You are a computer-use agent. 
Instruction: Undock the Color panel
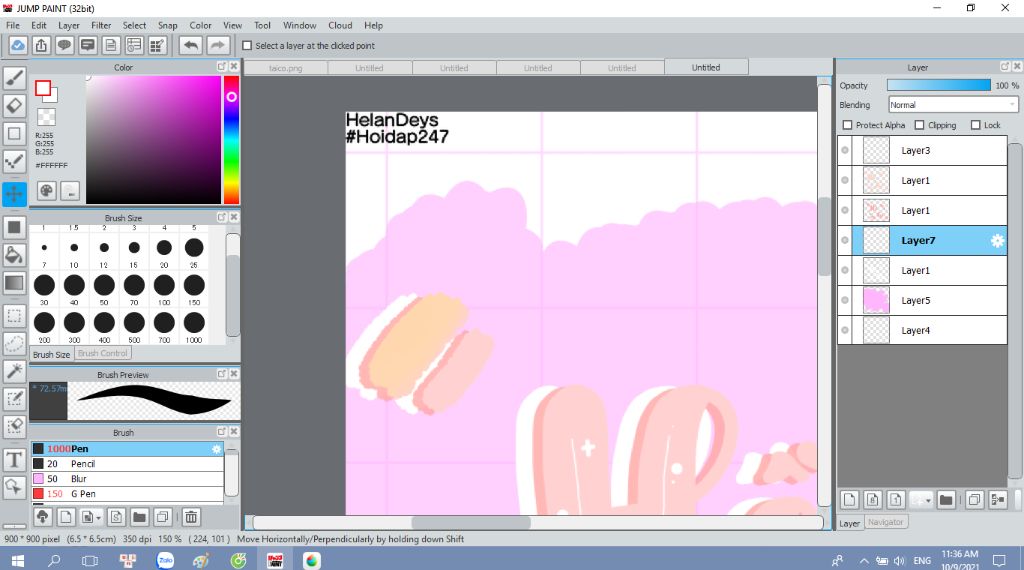click(x=221, y=67)
